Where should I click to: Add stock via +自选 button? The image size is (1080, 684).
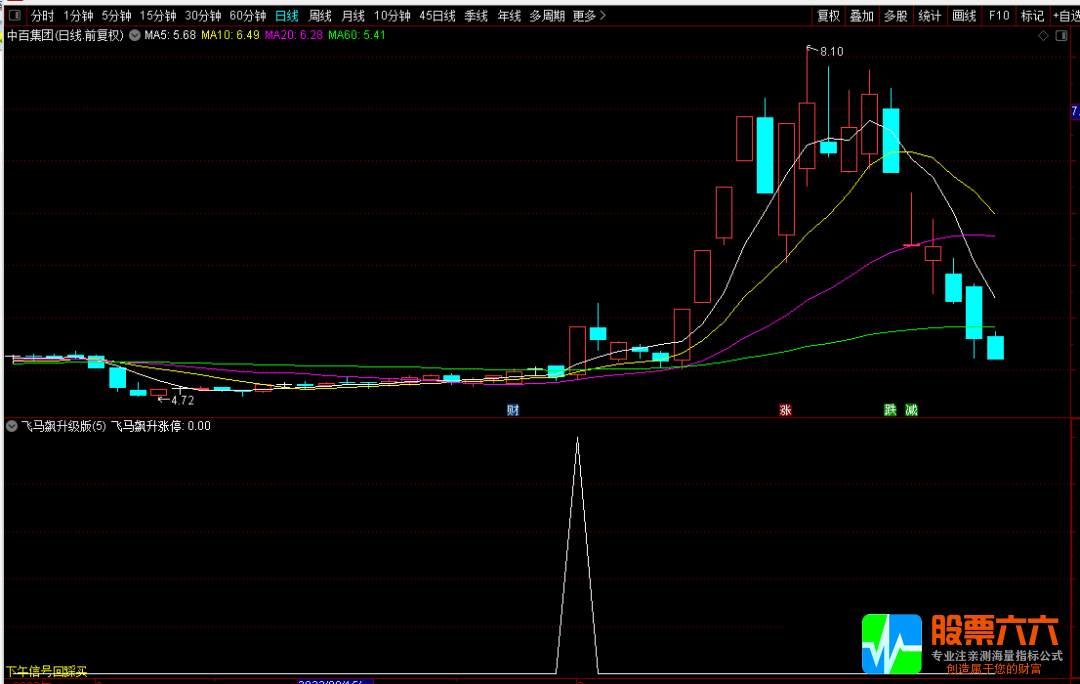(x=1066, y=15)
